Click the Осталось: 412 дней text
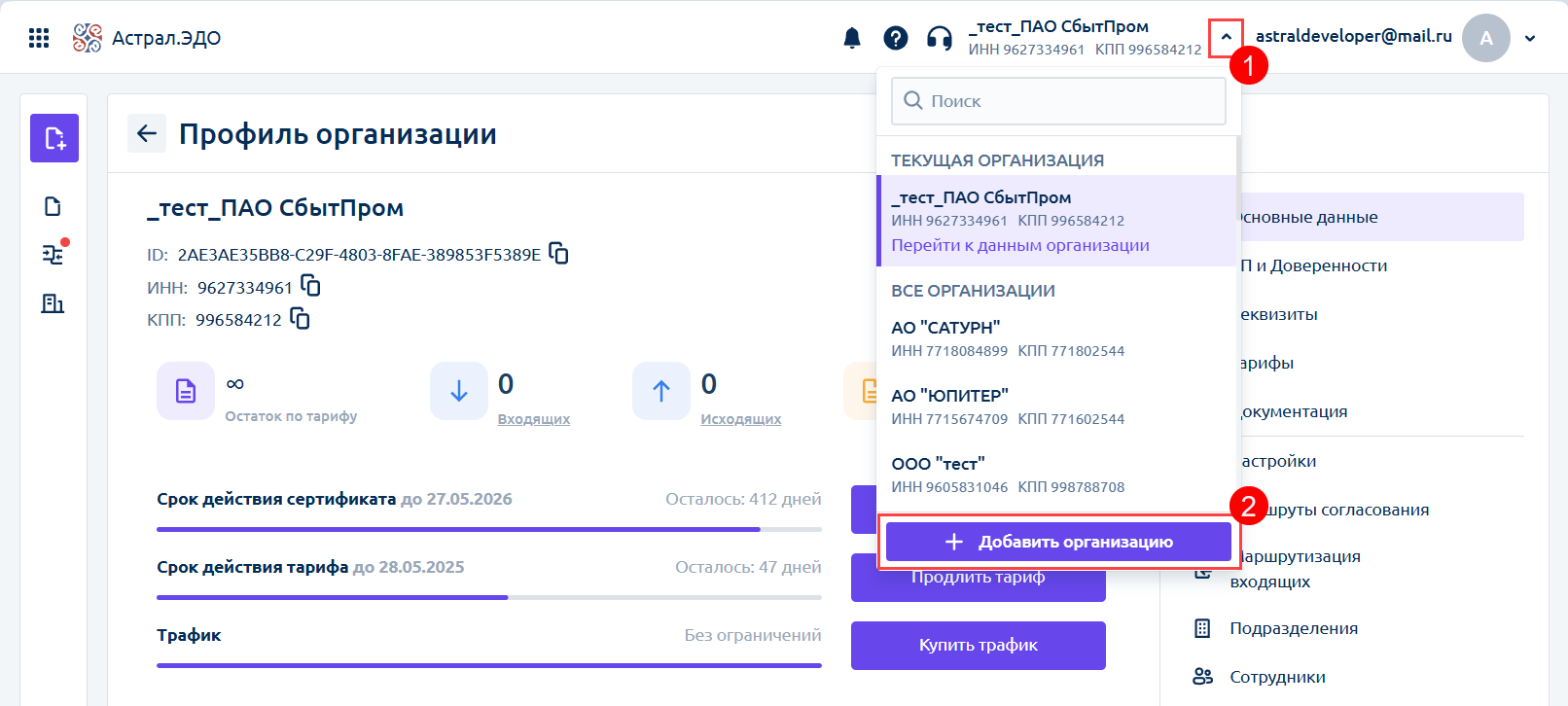The image size is (1568, 706). click(743, 499)
